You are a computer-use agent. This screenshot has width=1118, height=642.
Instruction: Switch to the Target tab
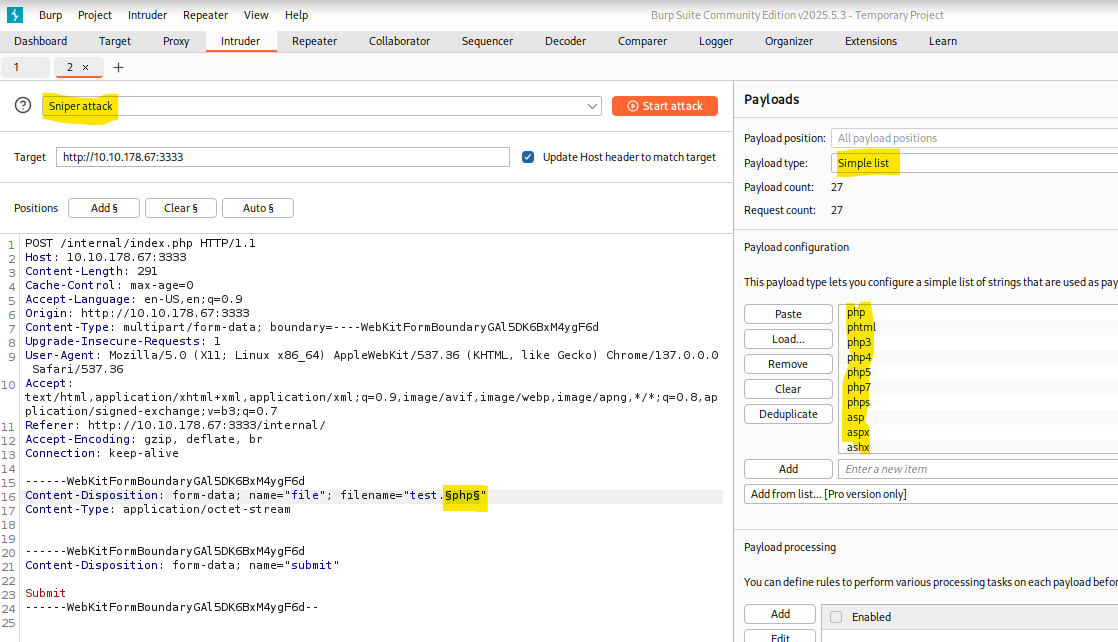(115, 41)
